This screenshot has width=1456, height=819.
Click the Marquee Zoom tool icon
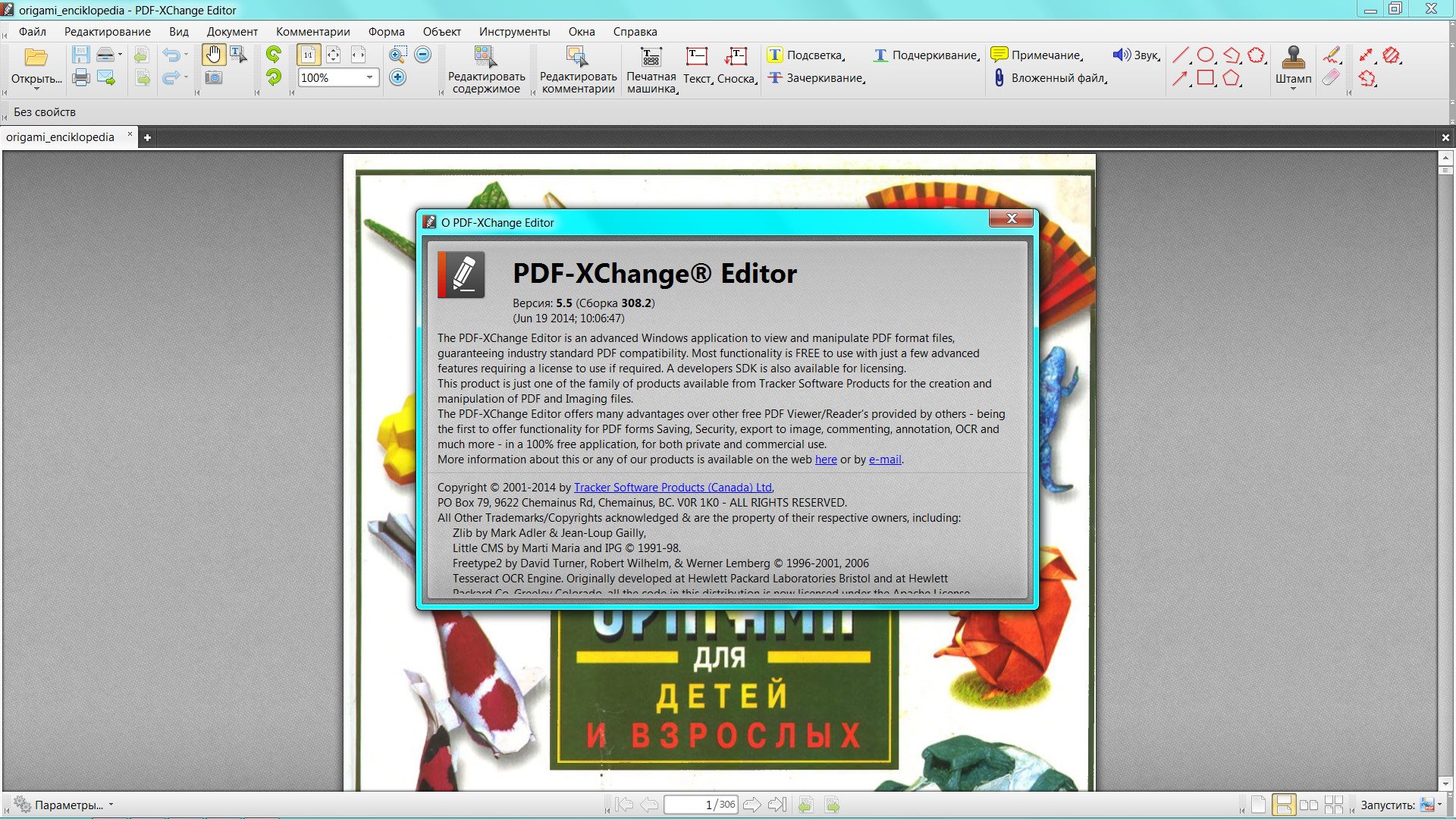(x=397, y=55)
